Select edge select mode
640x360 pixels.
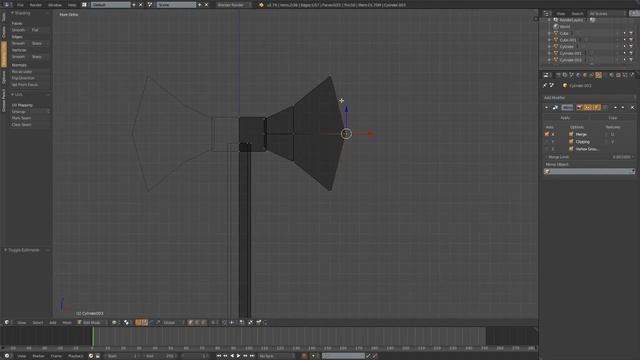[198, 322]
